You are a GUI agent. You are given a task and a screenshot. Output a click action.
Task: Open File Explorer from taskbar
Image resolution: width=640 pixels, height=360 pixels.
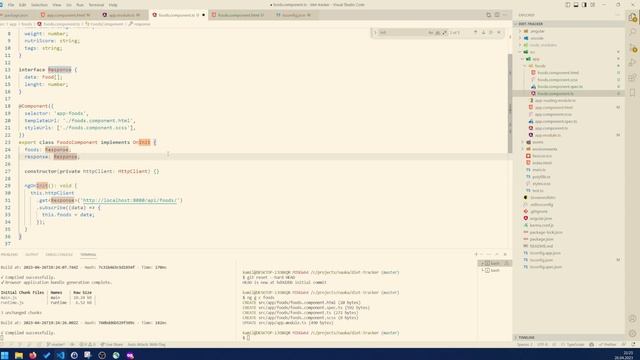coord(19,355)
